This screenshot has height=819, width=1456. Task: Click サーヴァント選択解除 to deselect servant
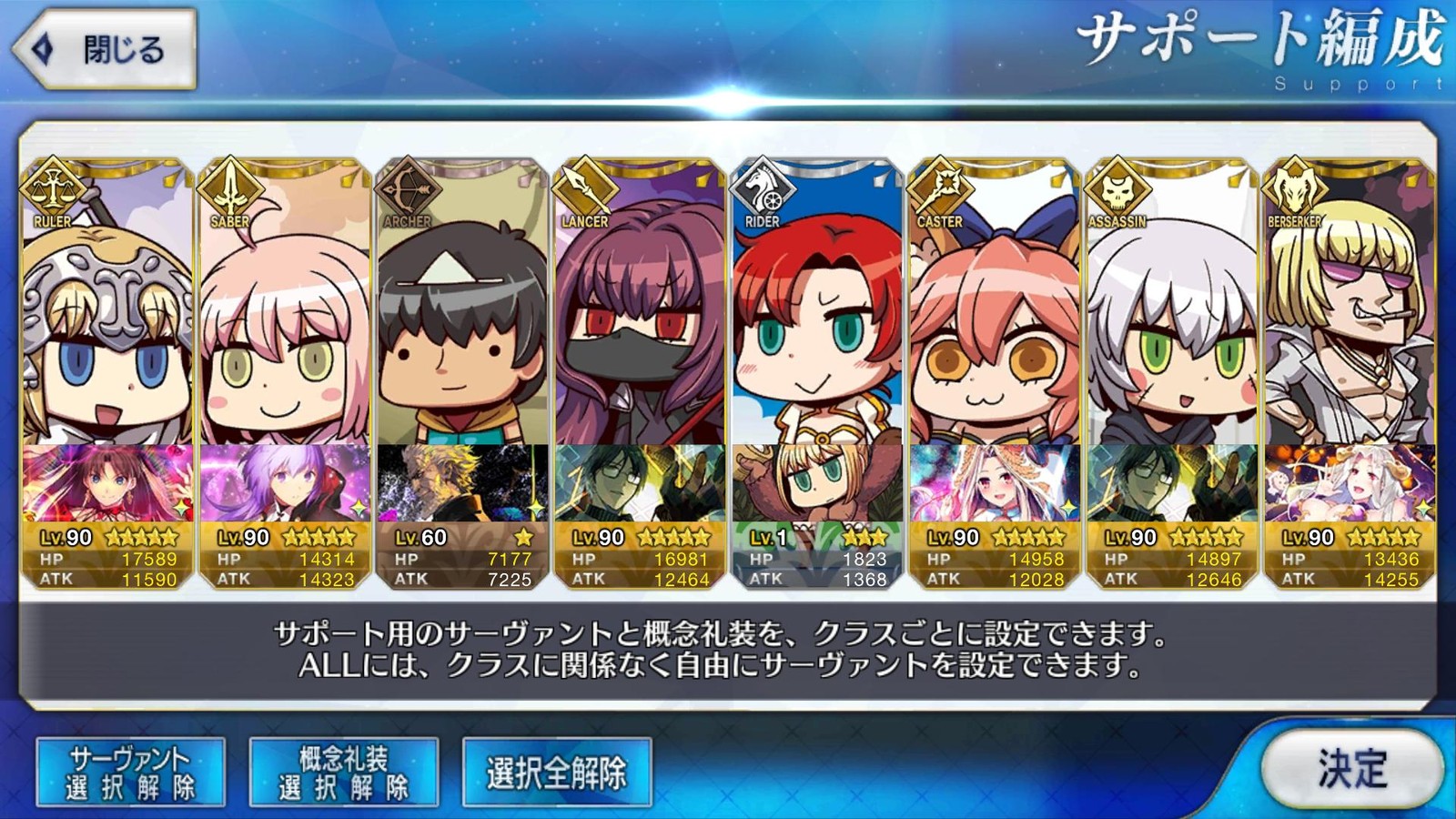coord(130,773)
